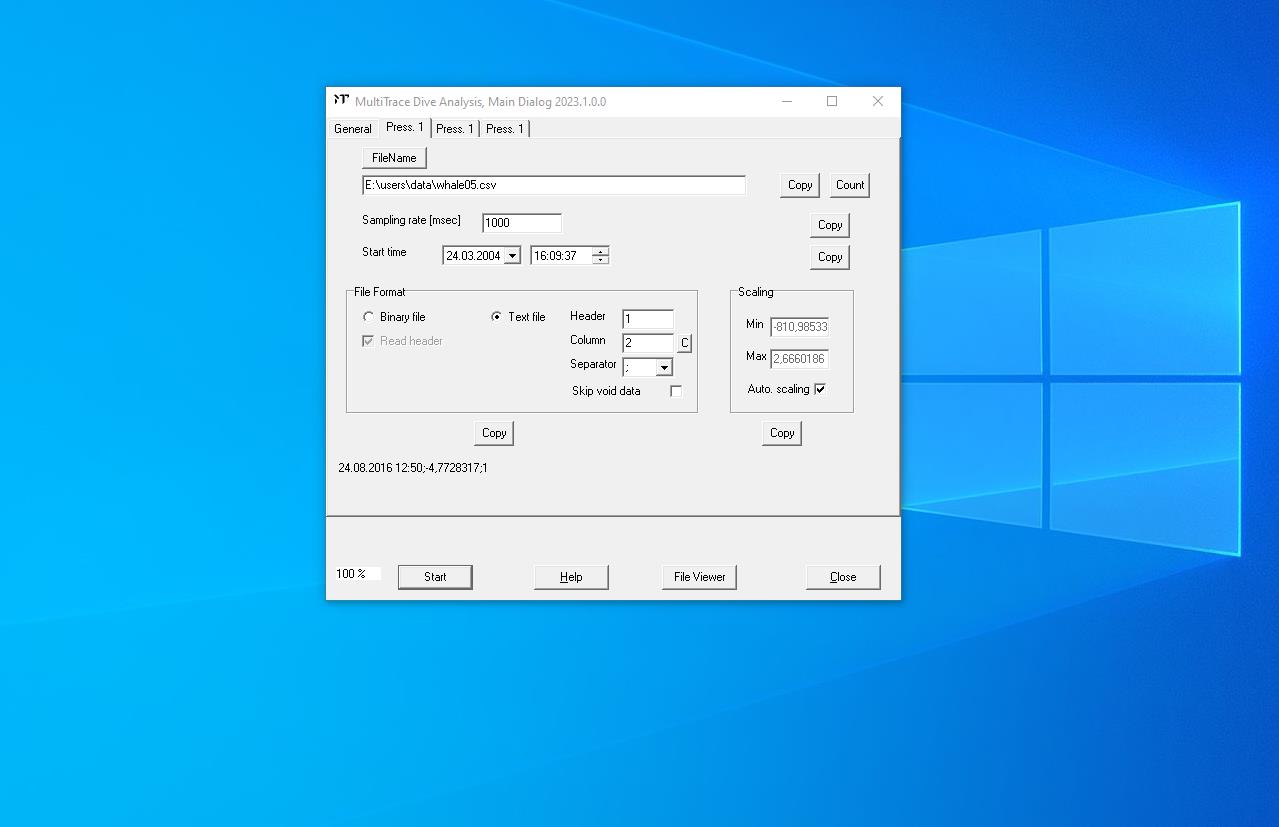
Task: Click the Count button
Action: pos(850,185)
